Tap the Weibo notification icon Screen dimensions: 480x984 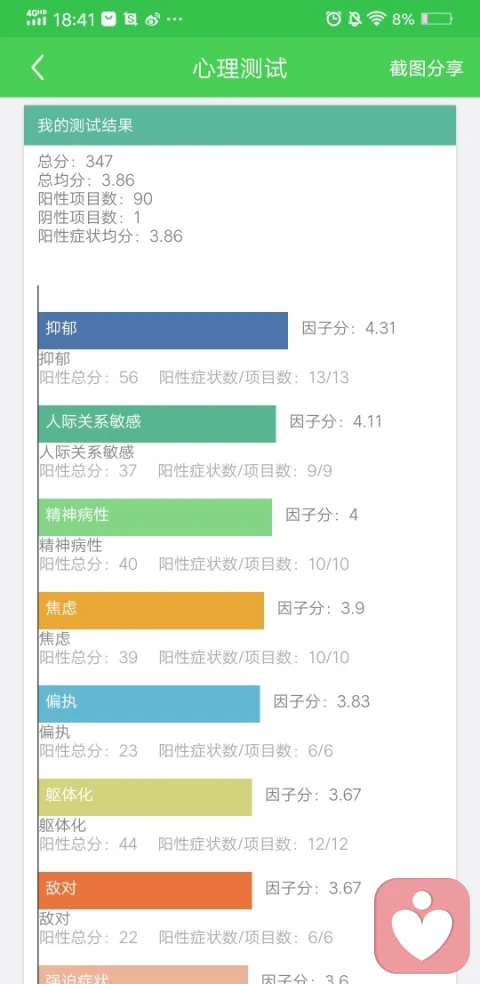point(152,19)
